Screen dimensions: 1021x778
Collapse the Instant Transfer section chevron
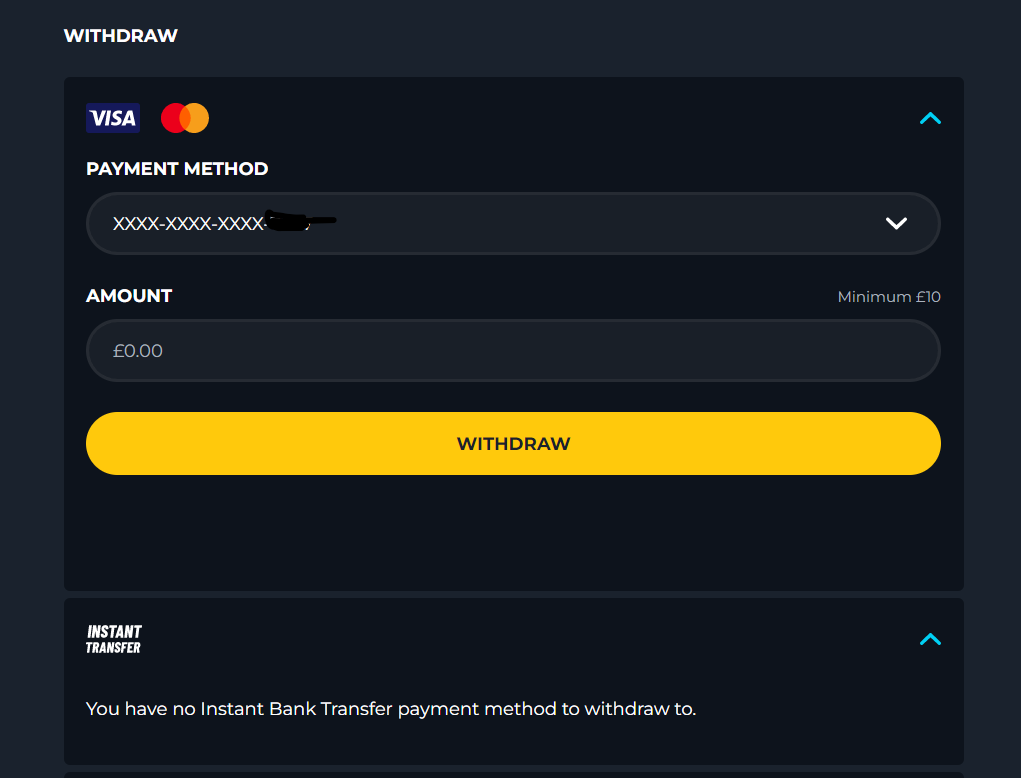930,639
